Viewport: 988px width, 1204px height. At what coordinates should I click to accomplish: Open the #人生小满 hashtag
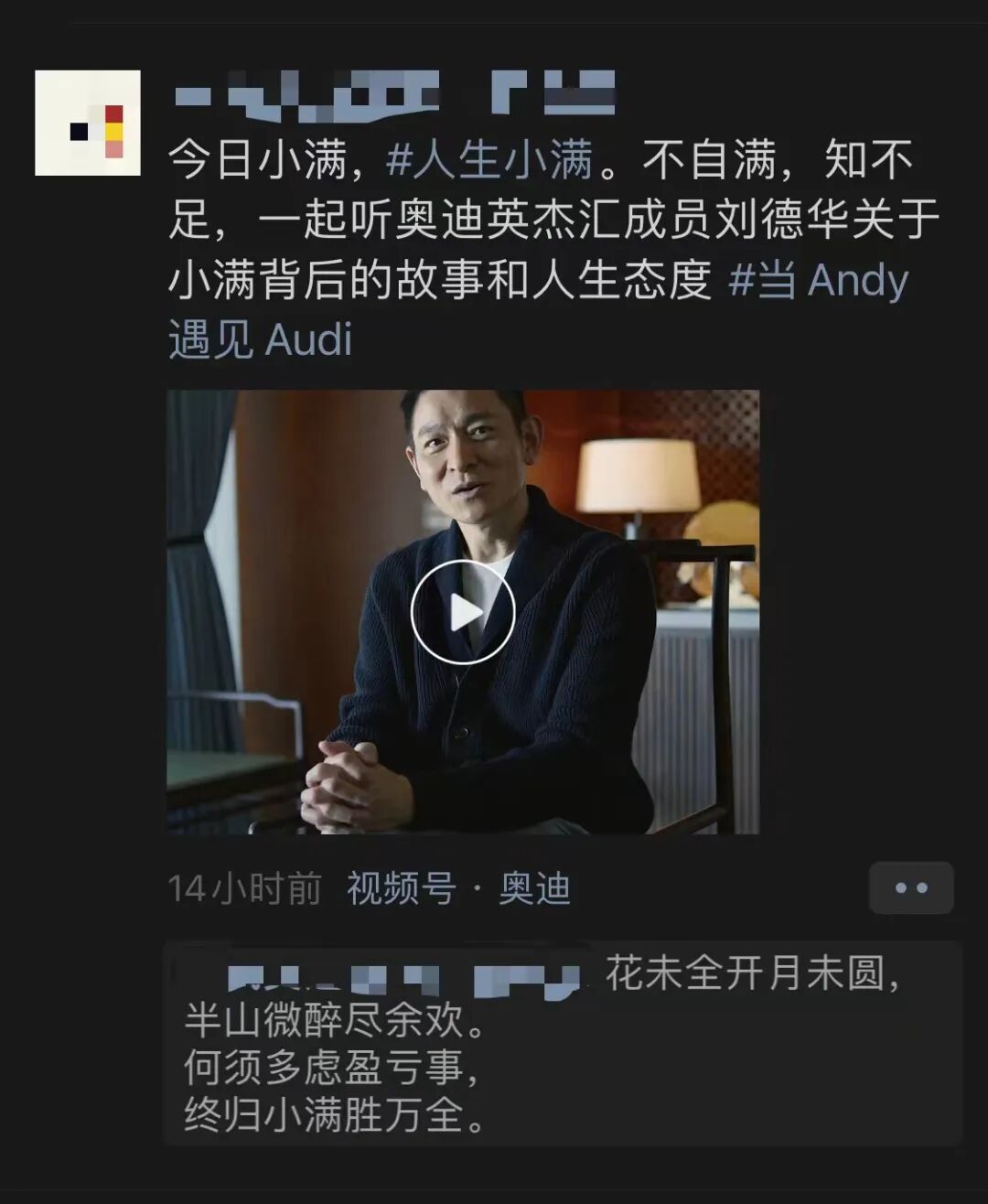coord(489,161)
